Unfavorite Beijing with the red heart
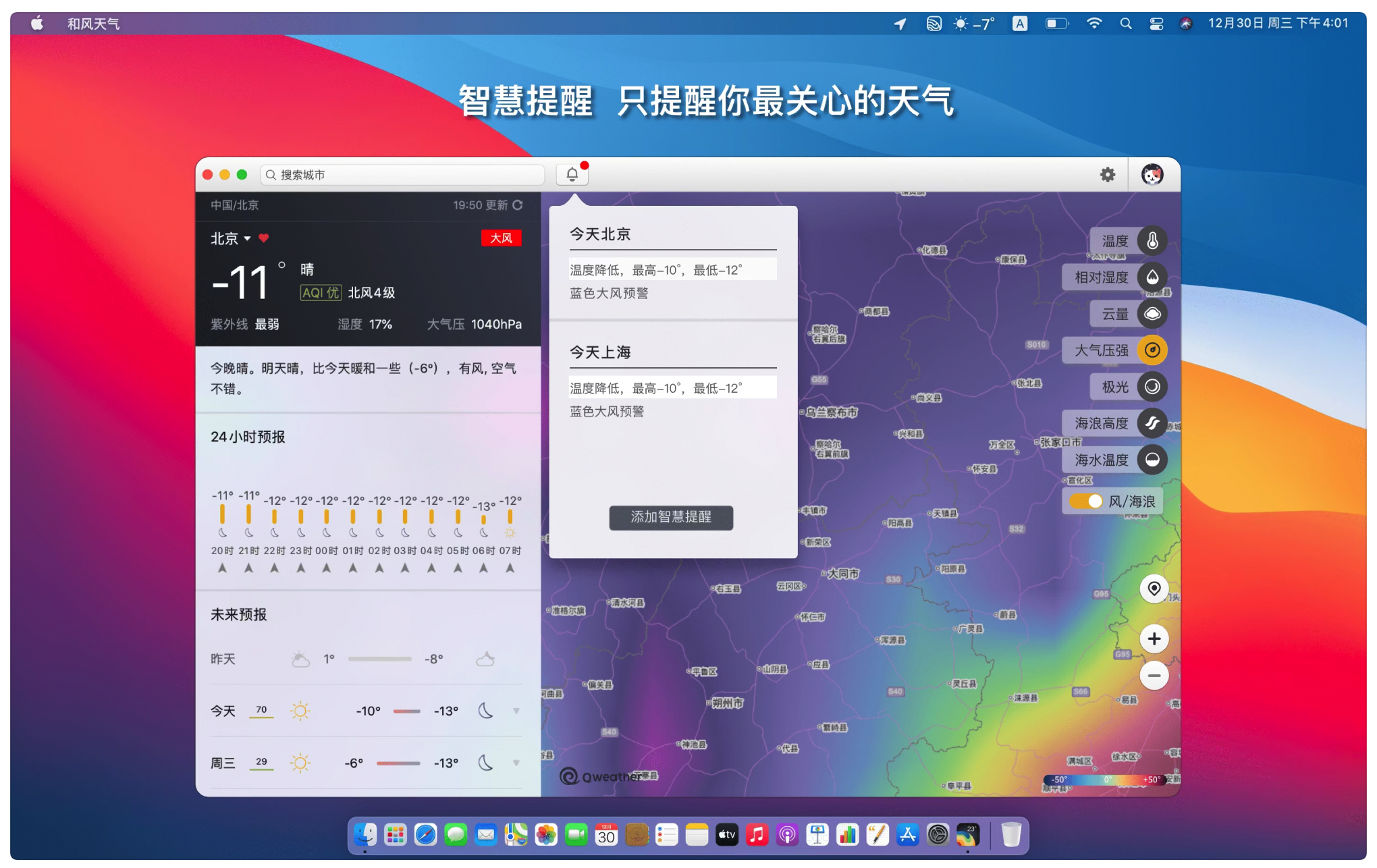Screen dimensions: 1377x868 264,238
